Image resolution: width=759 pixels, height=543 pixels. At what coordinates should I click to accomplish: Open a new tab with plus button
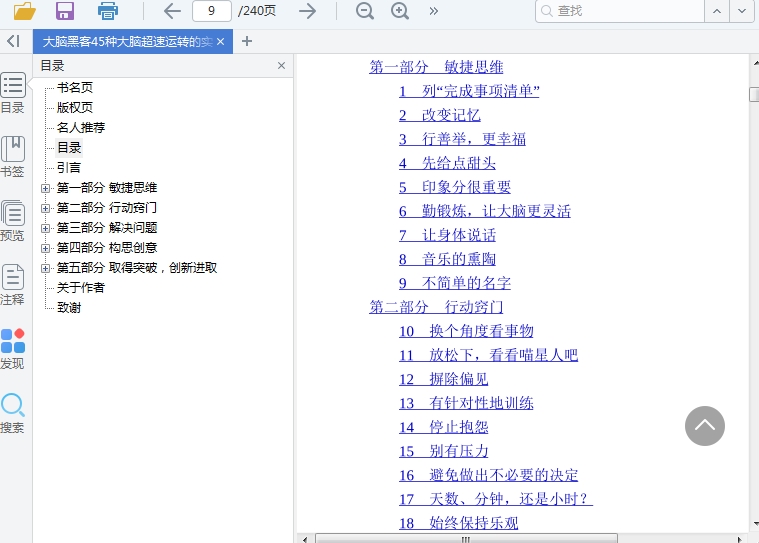point(247,41)
